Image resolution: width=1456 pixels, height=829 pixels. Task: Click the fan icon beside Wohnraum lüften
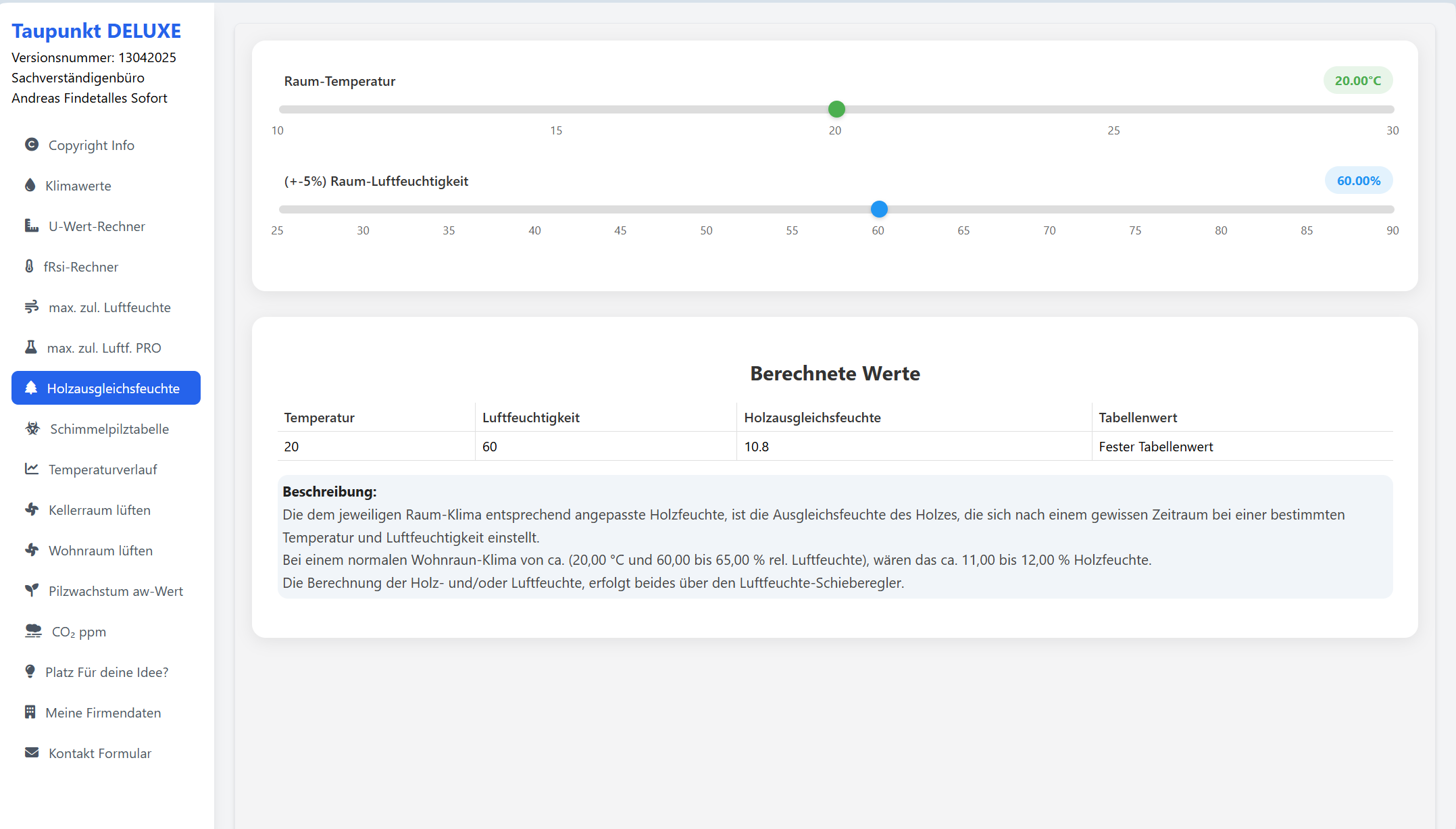click(x=32, y=550)
